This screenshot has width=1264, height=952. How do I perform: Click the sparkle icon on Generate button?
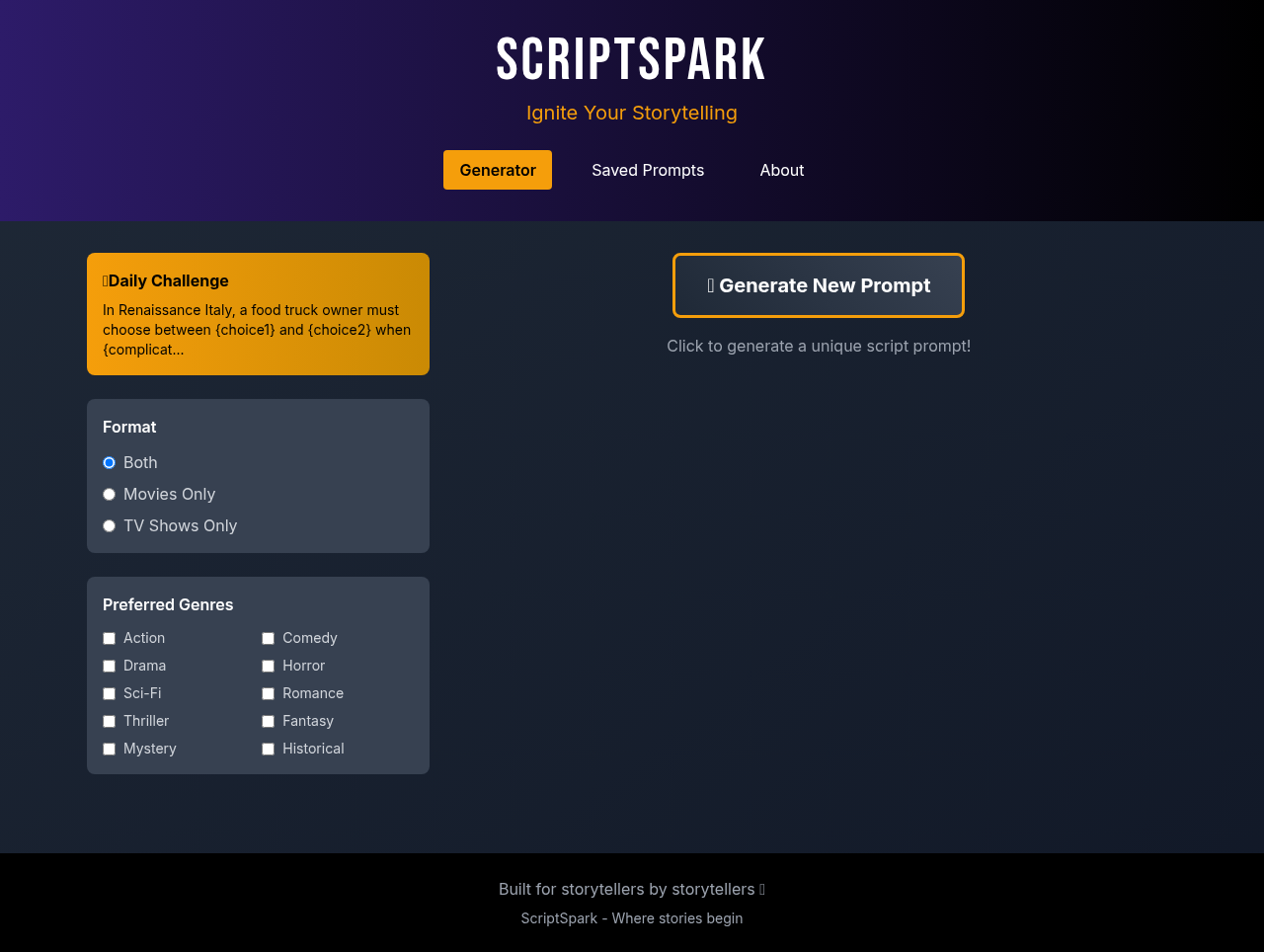[x=710, y=283]
